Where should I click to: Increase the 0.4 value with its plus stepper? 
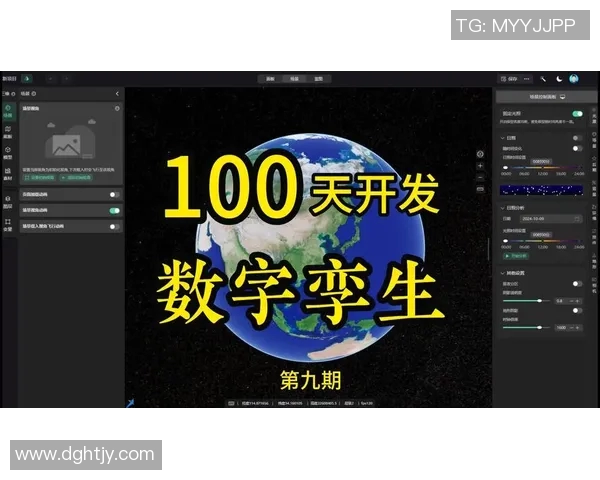[578, 301]
